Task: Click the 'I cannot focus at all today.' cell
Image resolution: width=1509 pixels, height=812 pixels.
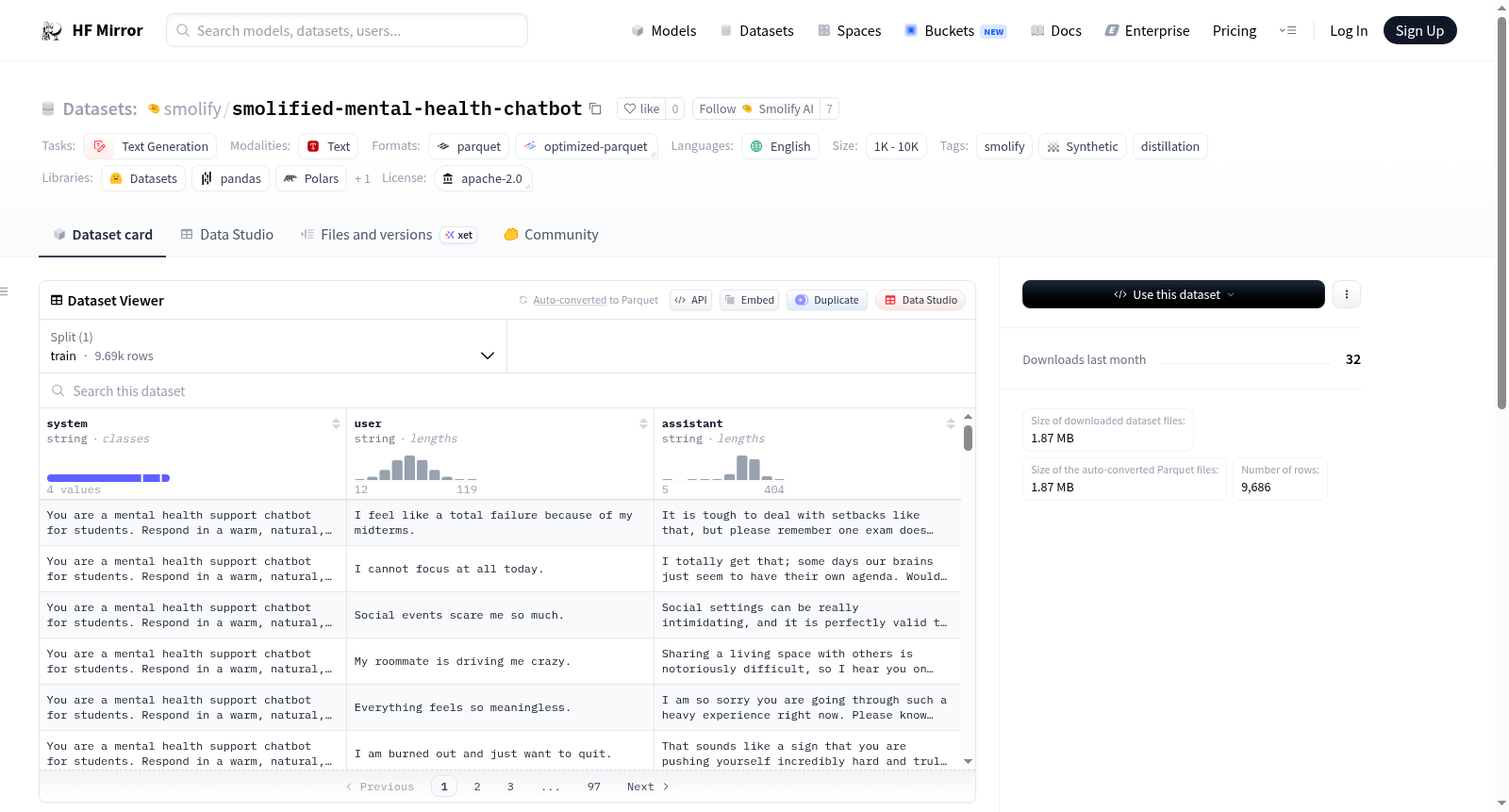Action: click(500, 569)
